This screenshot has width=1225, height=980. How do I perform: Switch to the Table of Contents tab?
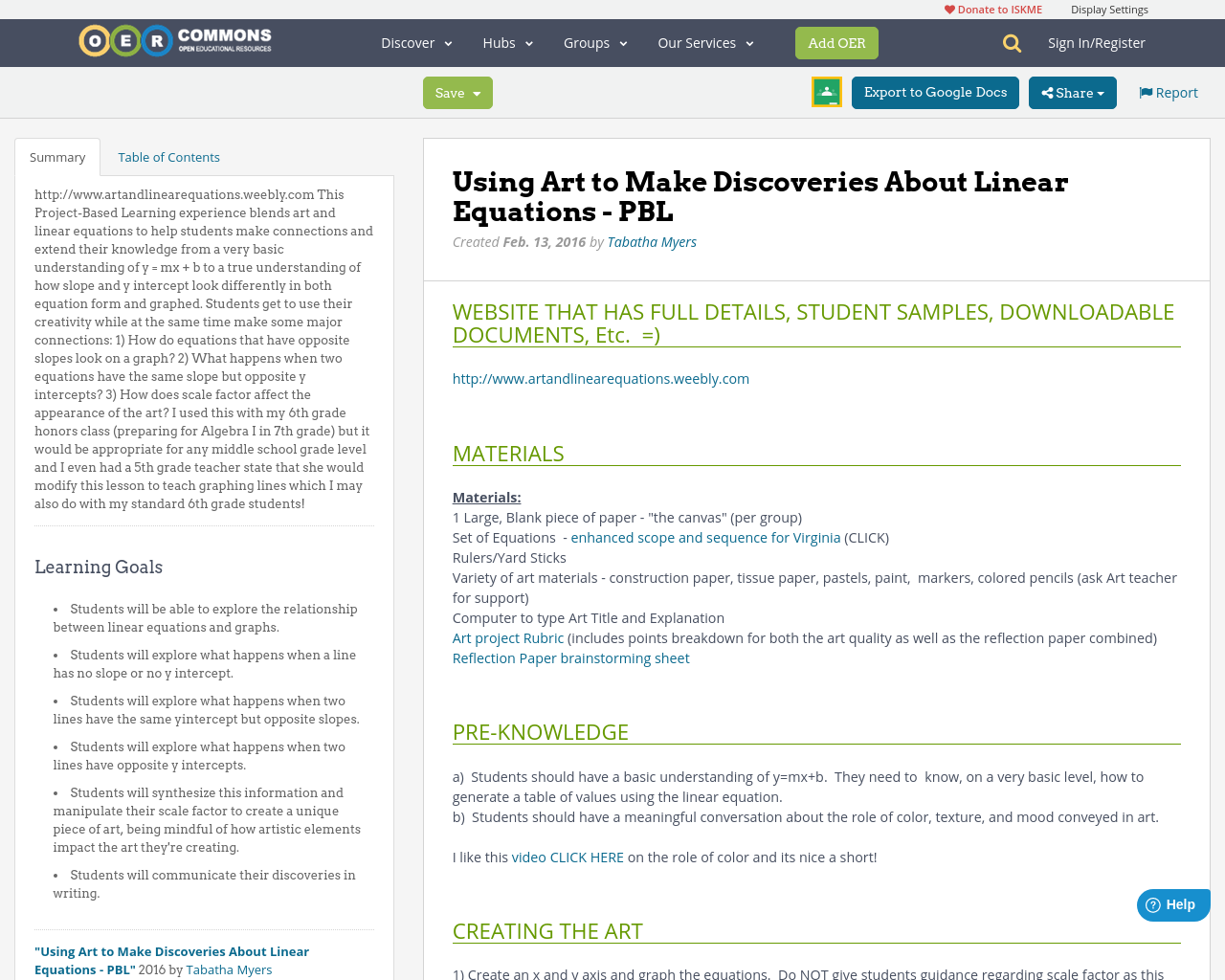pos(167,155)
